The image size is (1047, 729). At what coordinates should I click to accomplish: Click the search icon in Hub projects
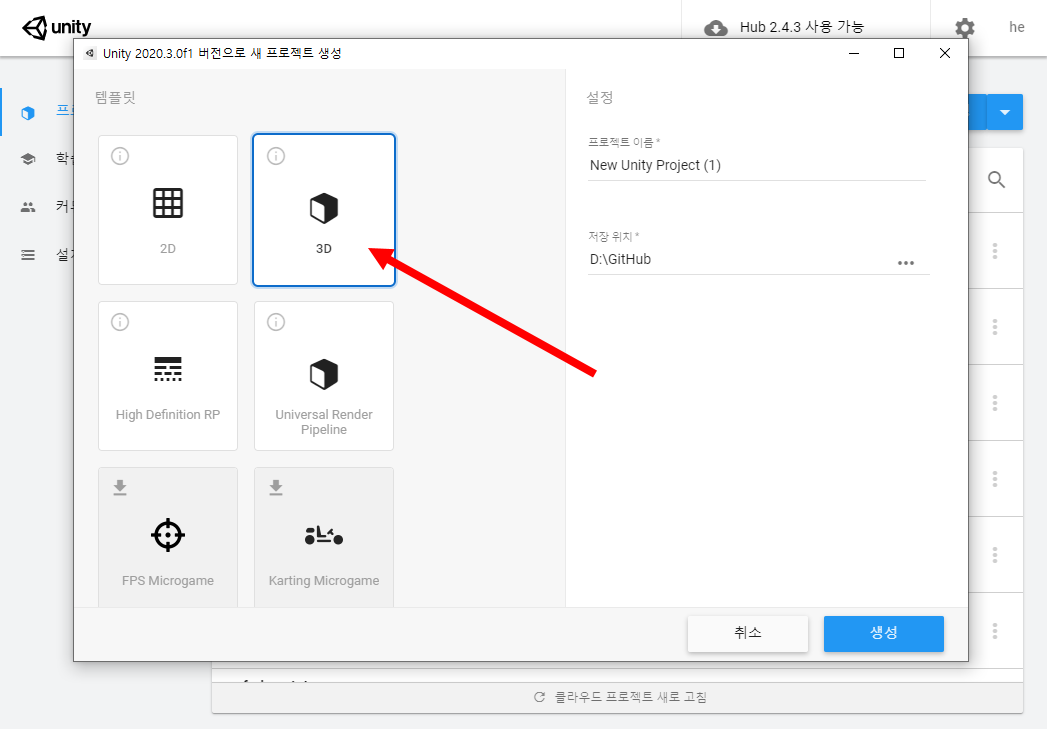point(996,180)
